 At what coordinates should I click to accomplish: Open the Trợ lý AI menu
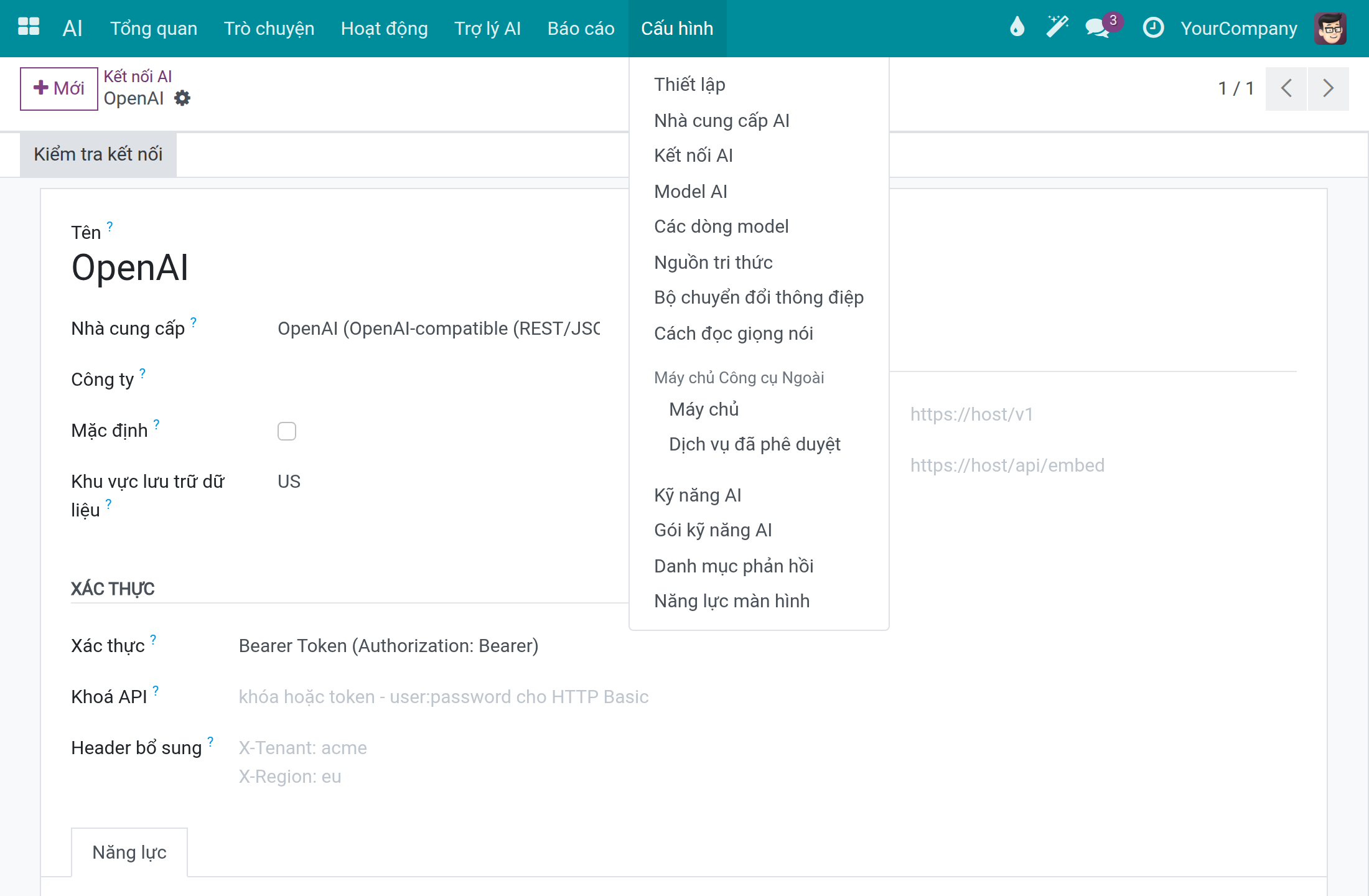487,28
